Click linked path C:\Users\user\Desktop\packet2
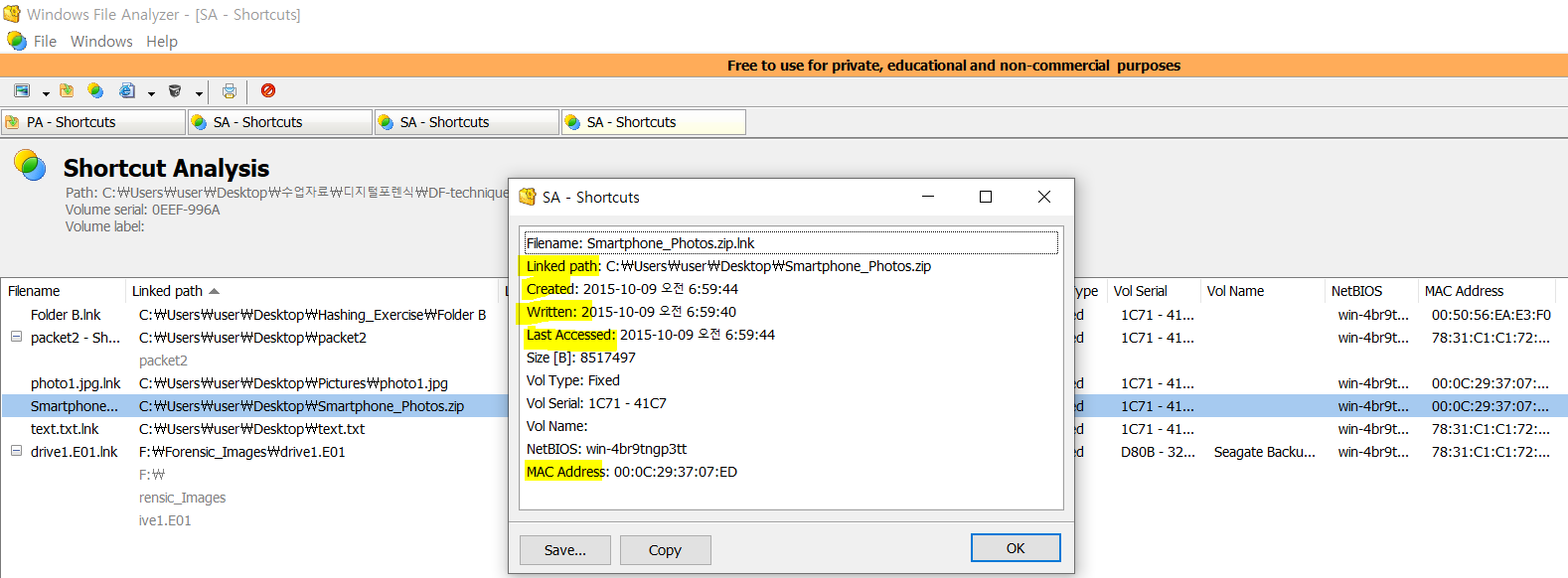This screenshot has width=1568, height=578. coord(252,338)
